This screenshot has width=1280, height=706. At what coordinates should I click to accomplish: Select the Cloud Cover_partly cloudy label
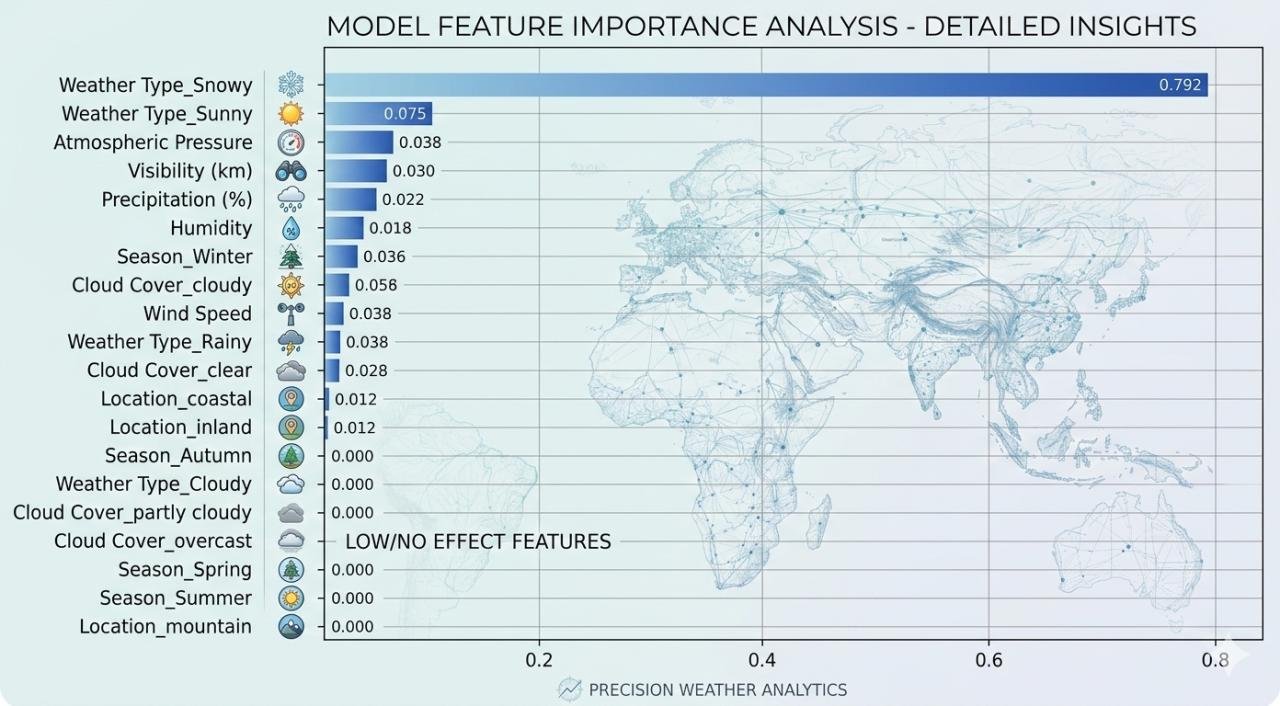[x=132, y=512]
